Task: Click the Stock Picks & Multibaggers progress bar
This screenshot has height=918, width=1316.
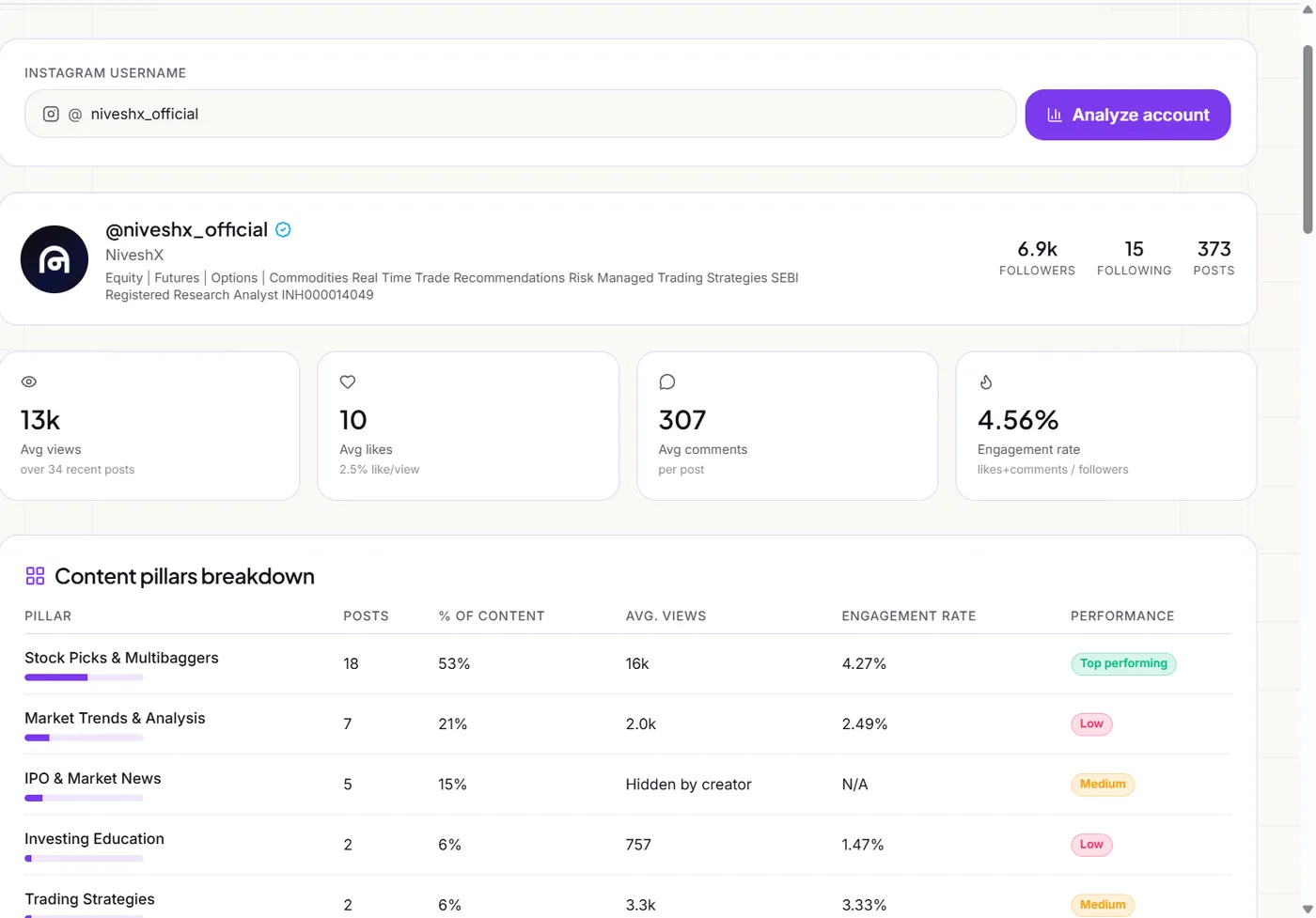Action: tap(84, 677)
